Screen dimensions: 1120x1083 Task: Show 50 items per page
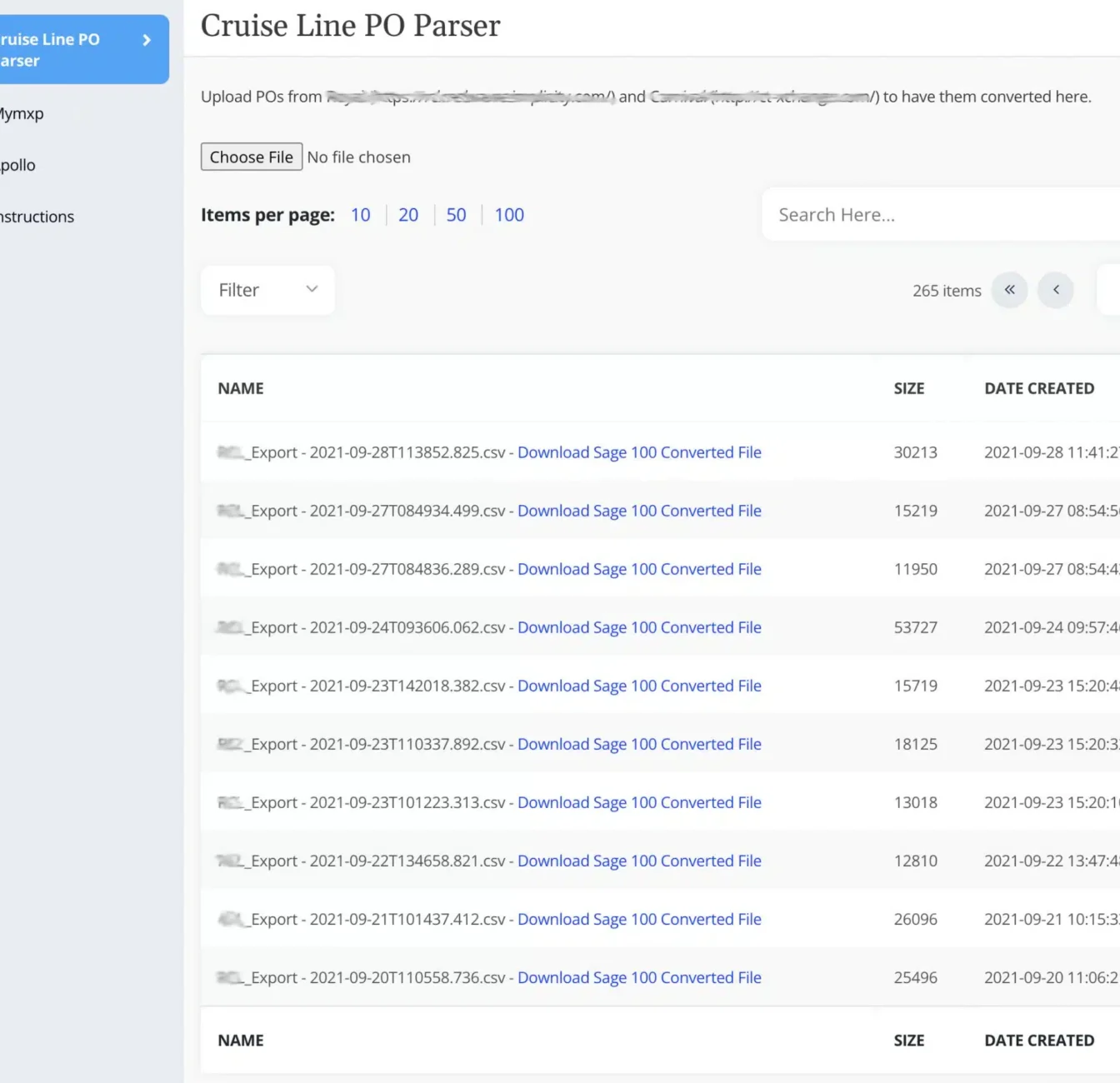[456, 215]
